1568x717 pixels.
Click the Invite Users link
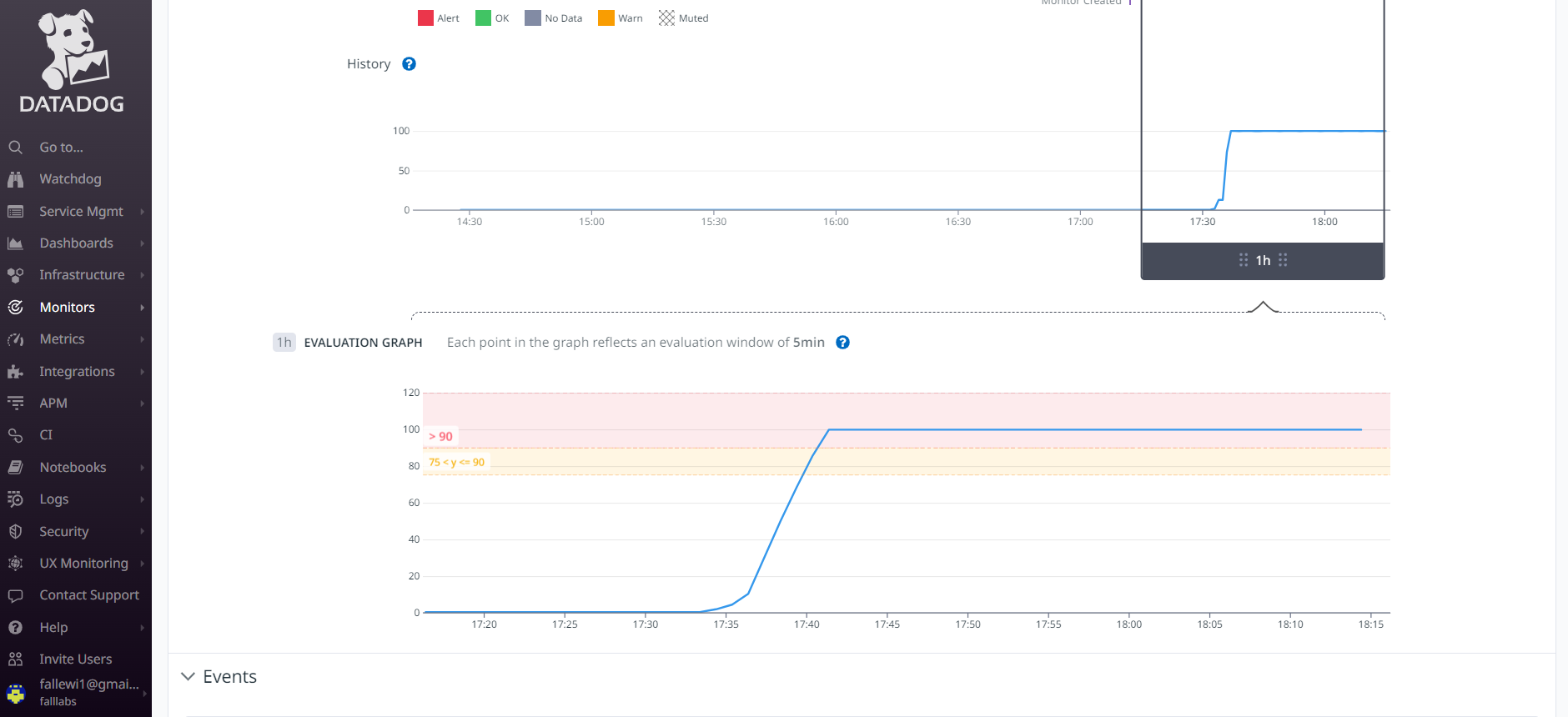(76, 659)
